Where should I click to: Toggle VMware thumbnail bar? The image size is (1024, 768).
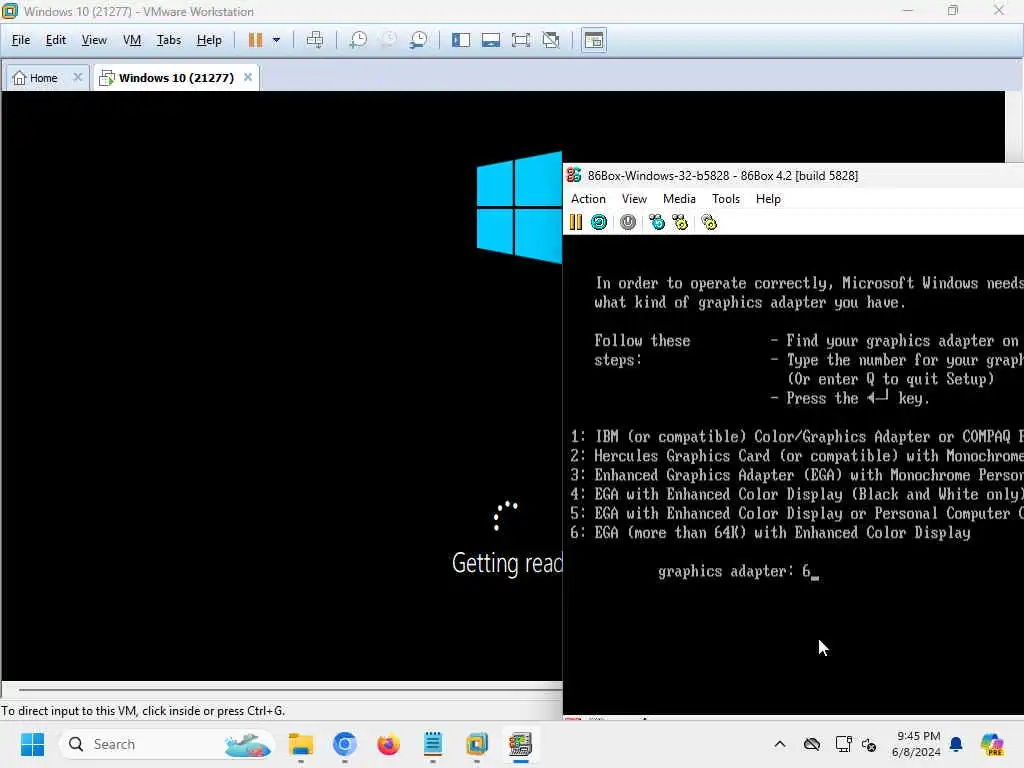pos(490,40)
